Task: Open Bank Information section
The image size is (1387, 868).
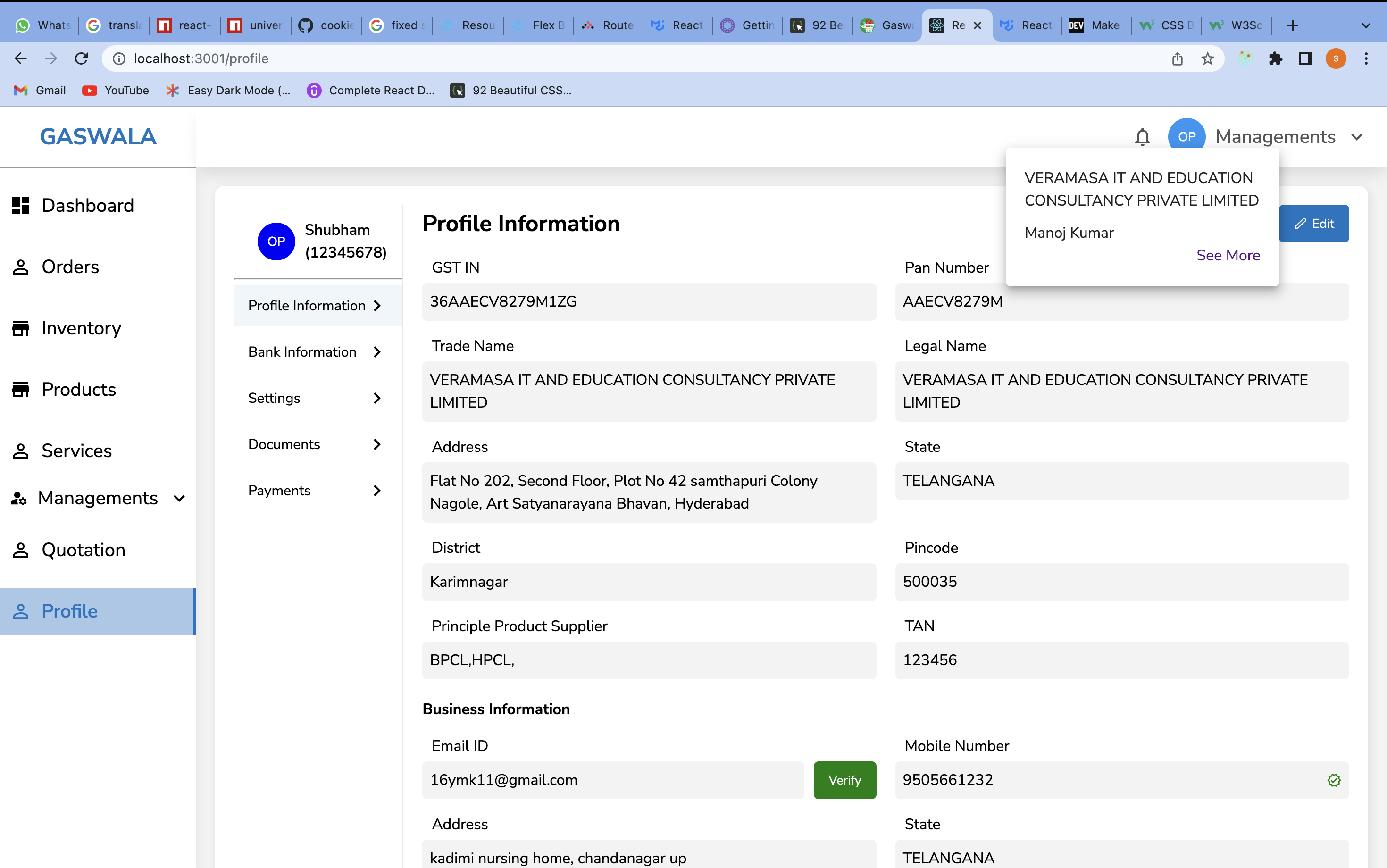Action: coord(315,352)
